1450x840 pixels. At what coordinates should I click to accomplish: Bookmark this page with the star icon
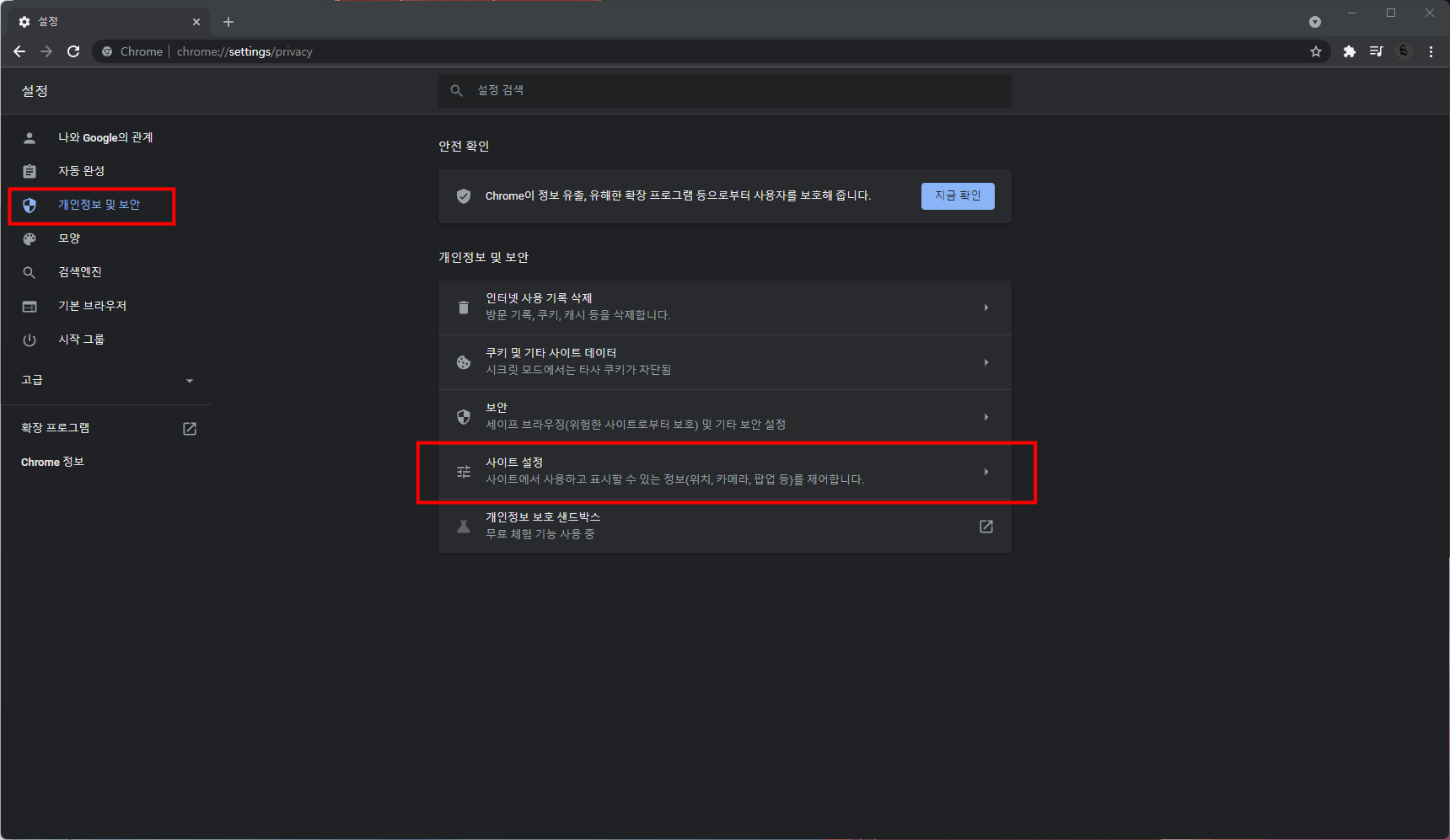click(1316, 51)
